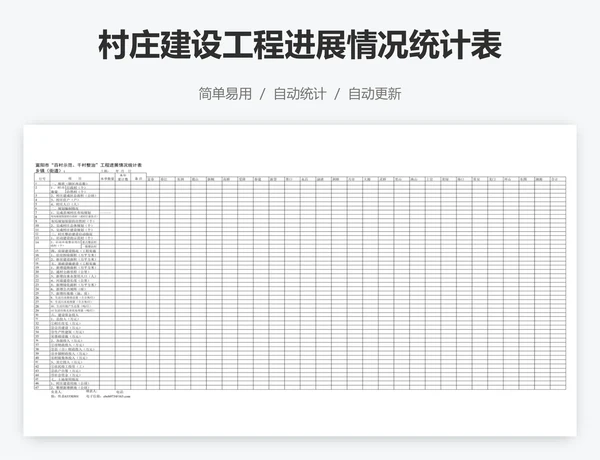Select the last column header at far right

pos(556,179)
